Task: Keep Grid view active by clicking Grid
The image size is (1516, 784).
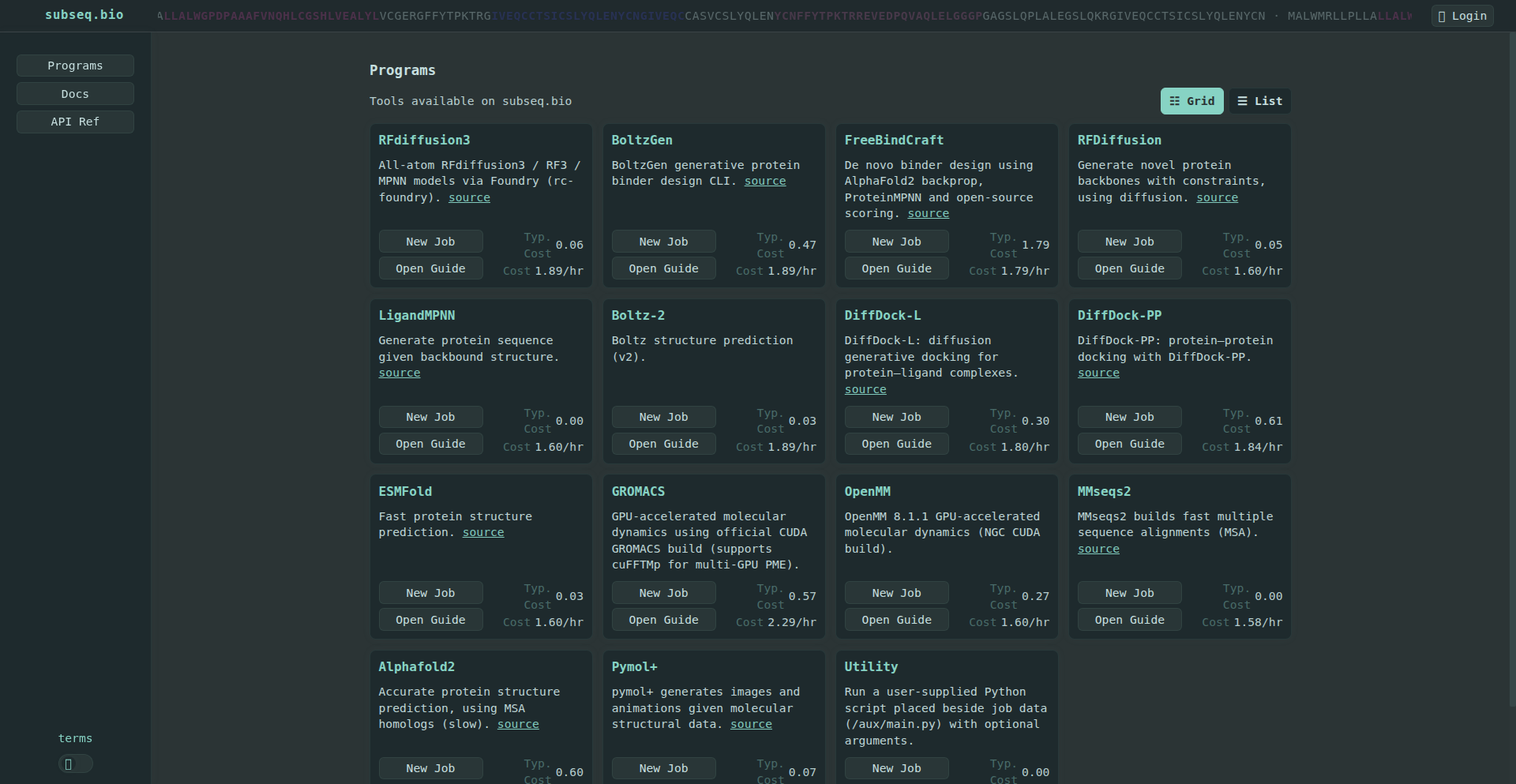Action: click(1191, 101)
